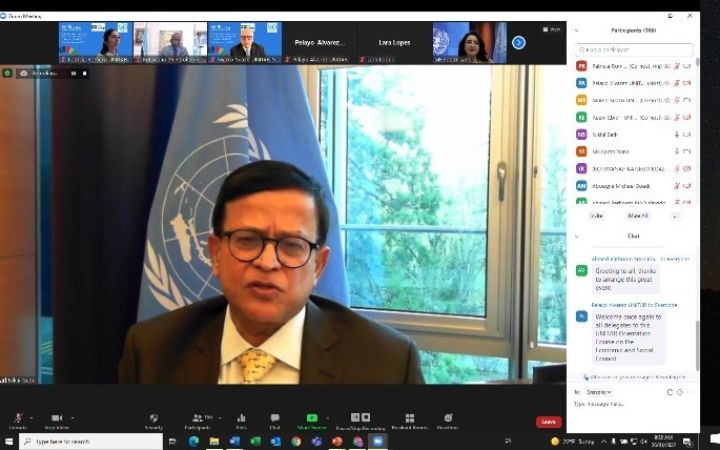
Task: Toggle Abwoga Michael's muted microphone icon
Action: [676, 186]
